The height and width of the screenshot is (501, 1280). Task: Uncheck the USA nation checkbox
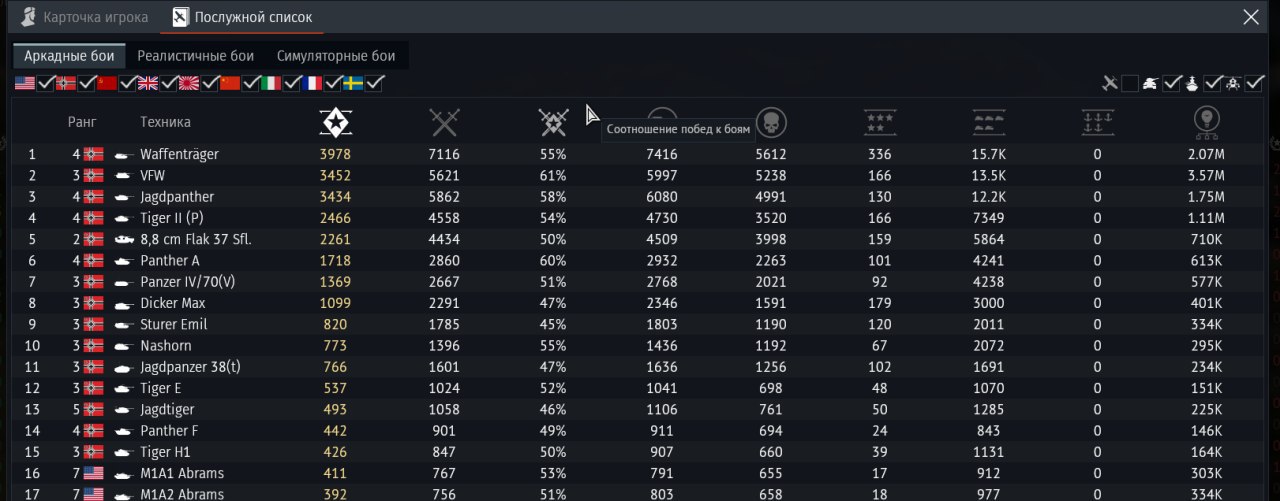pyautogui.click(x=46, y=83)
